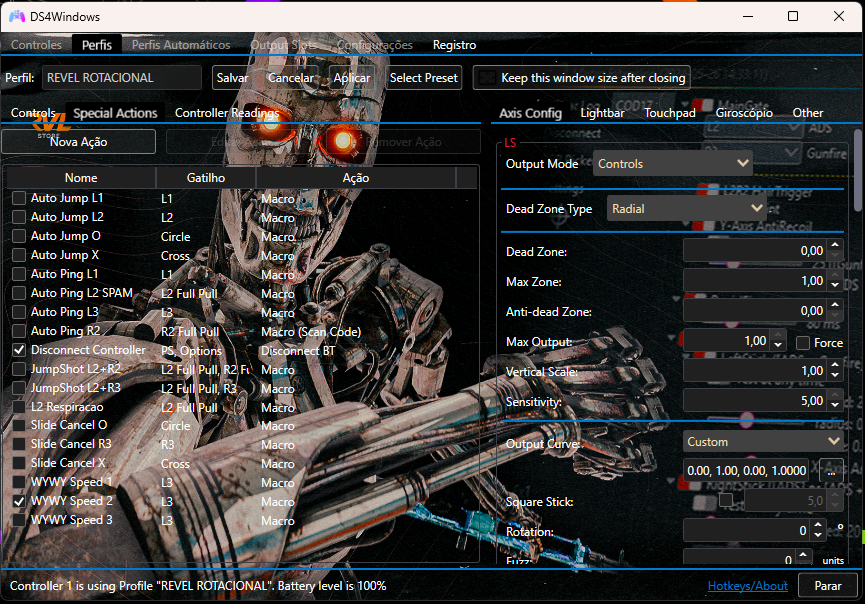Select the Auto Ping R2 action name
This screenshot has width=865, height=604.
tap(66, 331)
